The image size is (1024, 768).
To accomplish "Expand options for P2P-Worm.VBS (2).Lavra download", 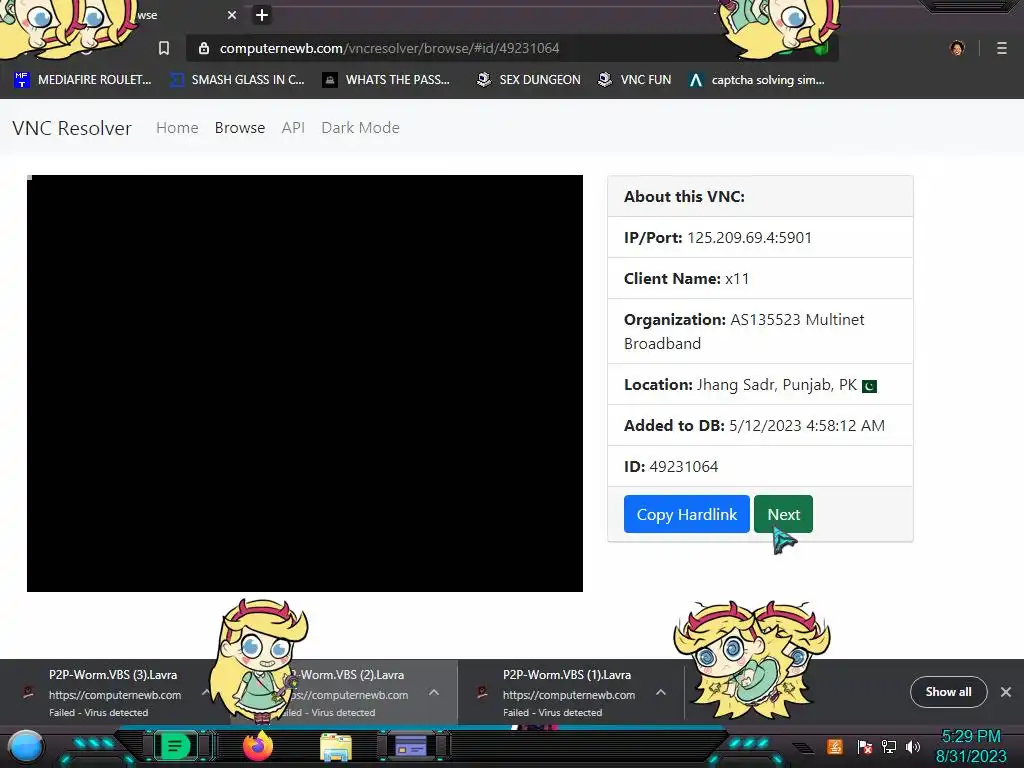I will 434,692.
